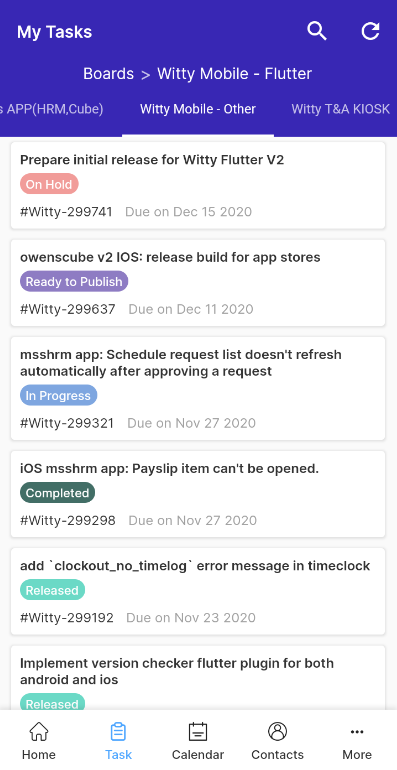
Task: Open the More three-dots icon
Action: click(357, 732)
